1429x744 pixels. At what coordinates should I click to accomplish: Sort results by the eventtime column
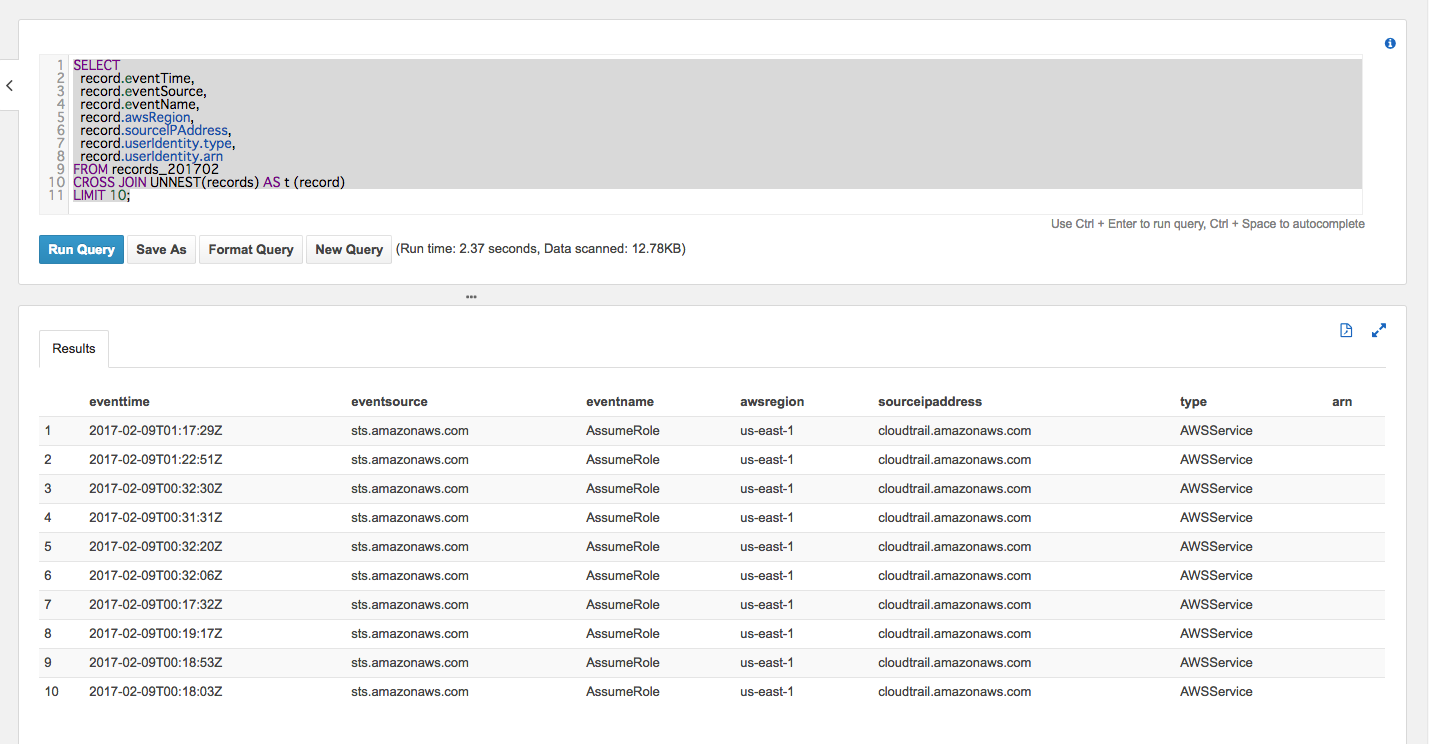[119, 401]
